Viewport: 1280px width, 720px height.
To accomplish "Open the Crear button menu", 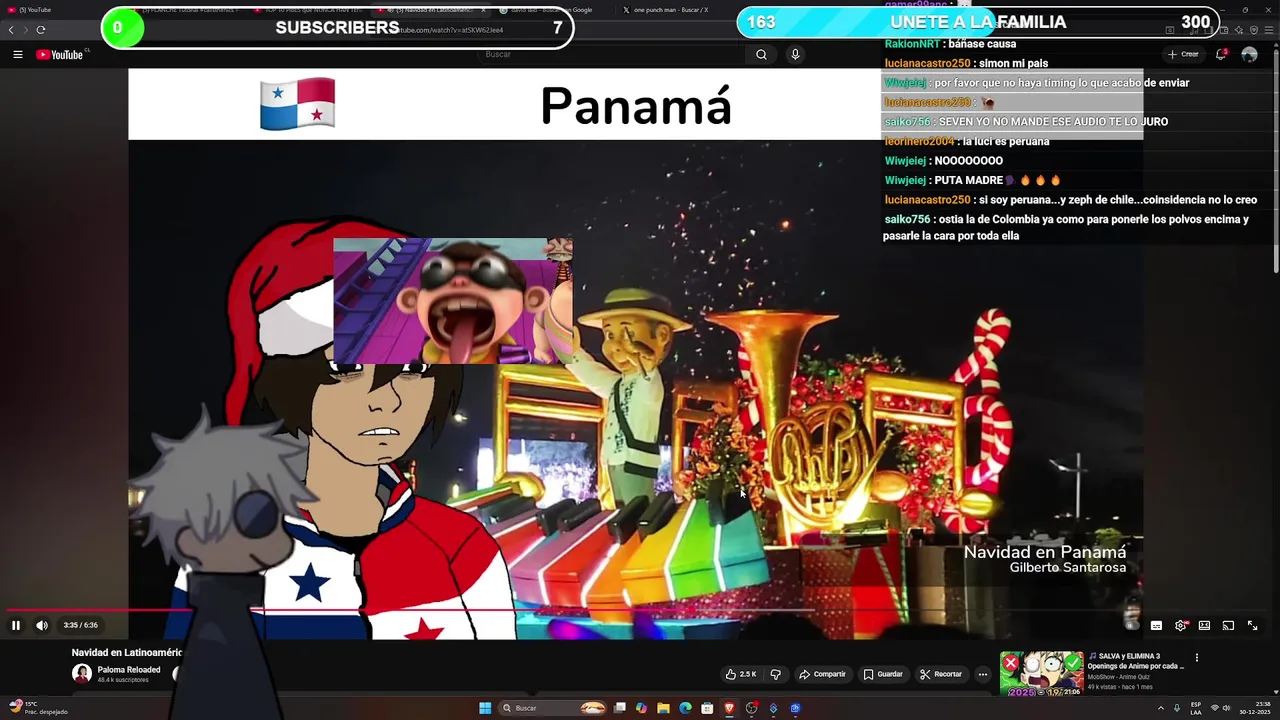I will point(1183,54).
